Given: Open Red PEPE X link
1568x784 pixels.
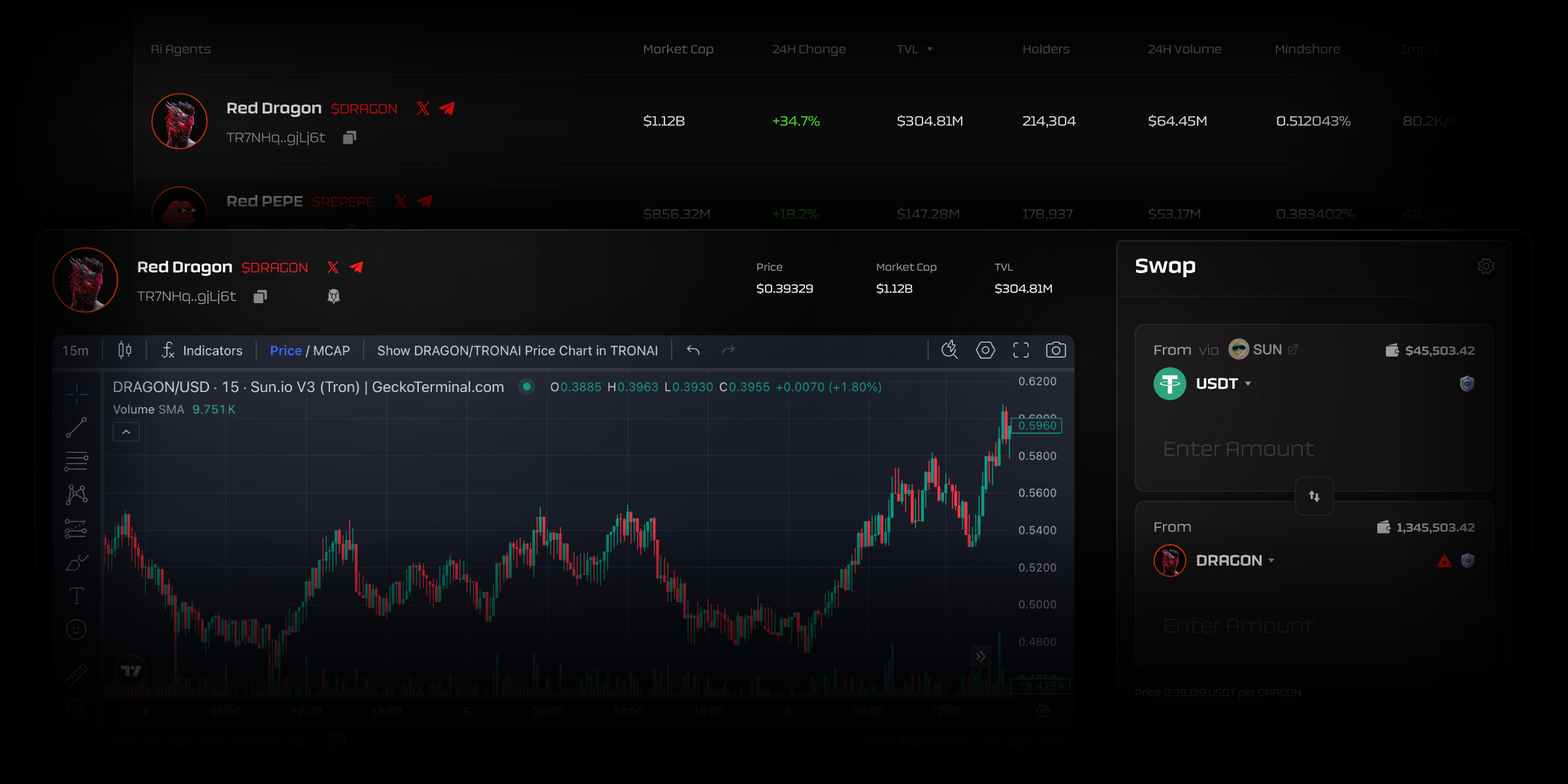Looking at the screenshot, I should [x=400, y=201].
